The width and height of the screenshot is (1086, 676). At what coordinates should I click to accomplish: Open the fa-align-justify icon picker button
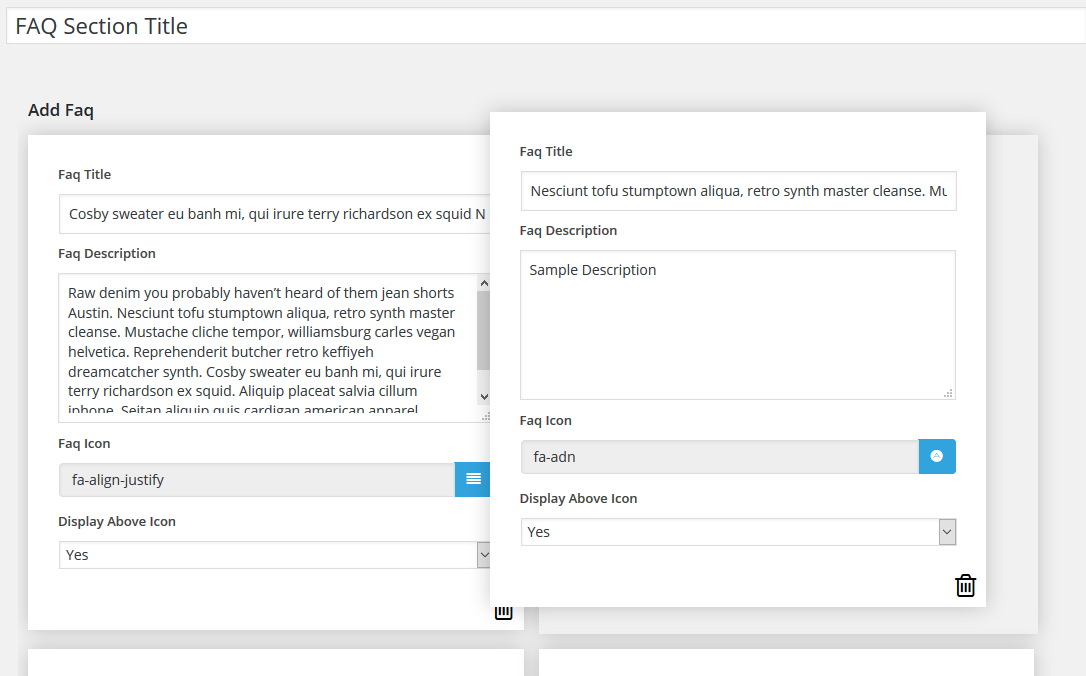tap(472, 479)
